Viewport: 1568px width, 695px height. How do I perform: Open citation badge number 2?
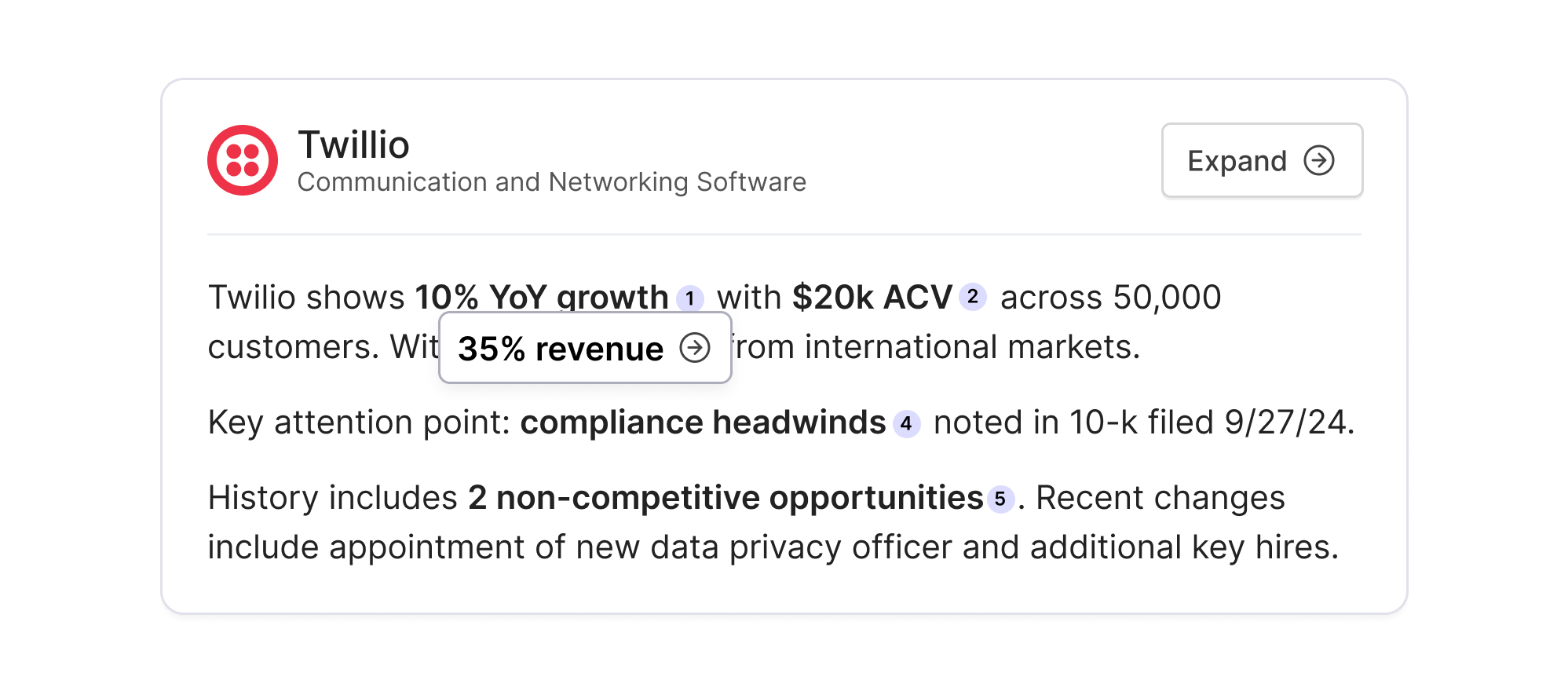point(972,297)
